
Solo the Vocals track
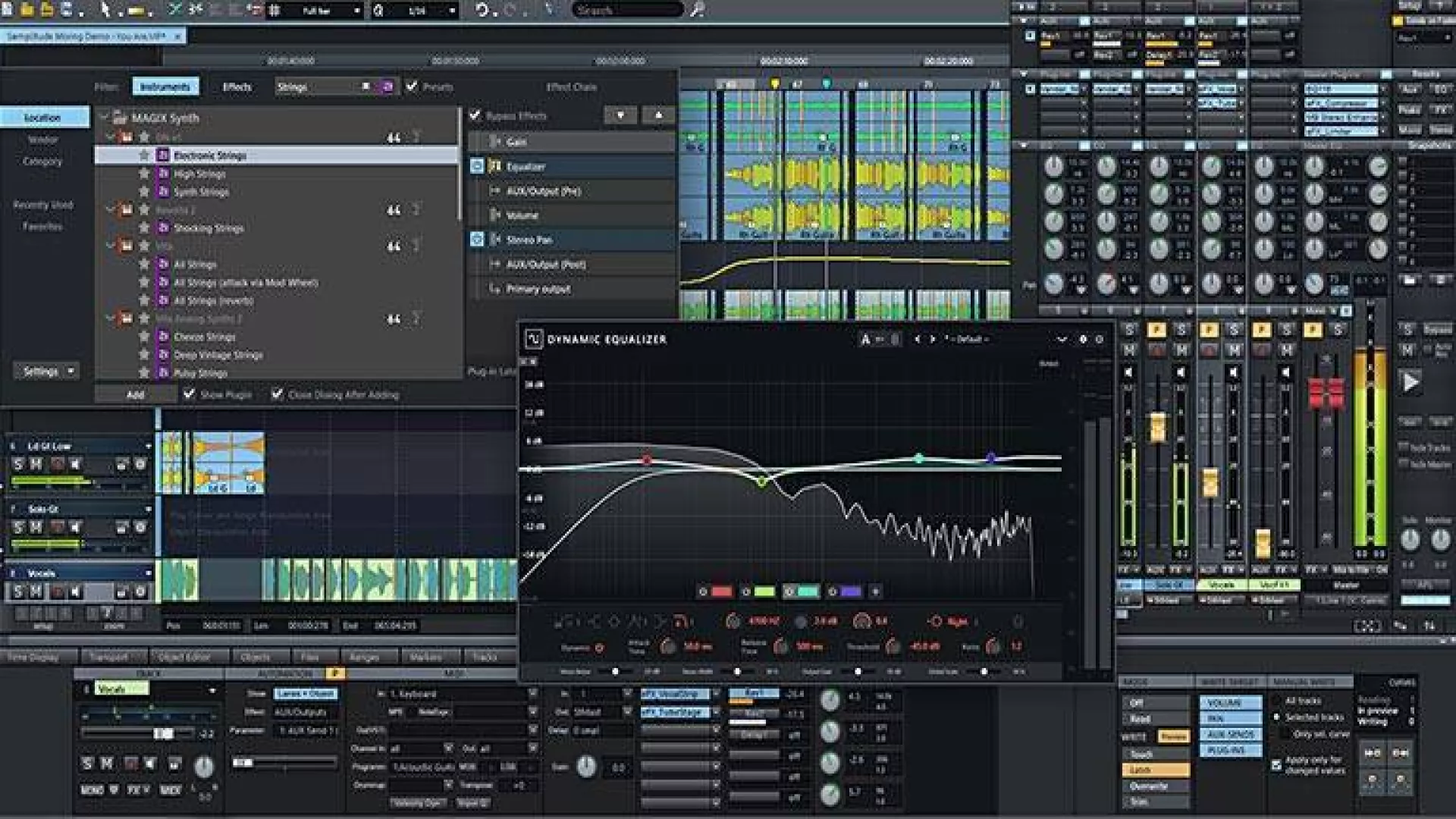coord(18,591)
